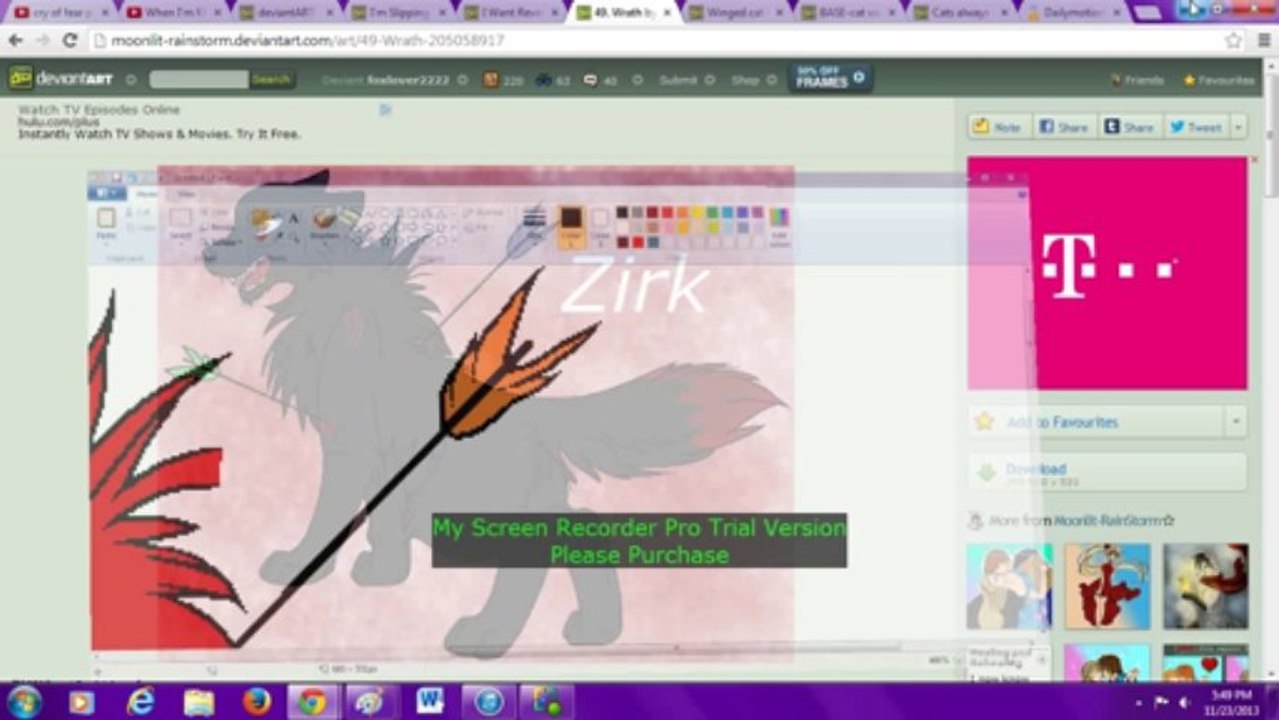Screen dimensions: 1279x720
Task: Pick the red swatch in Paint palette
Action: (x=667, y=212)
